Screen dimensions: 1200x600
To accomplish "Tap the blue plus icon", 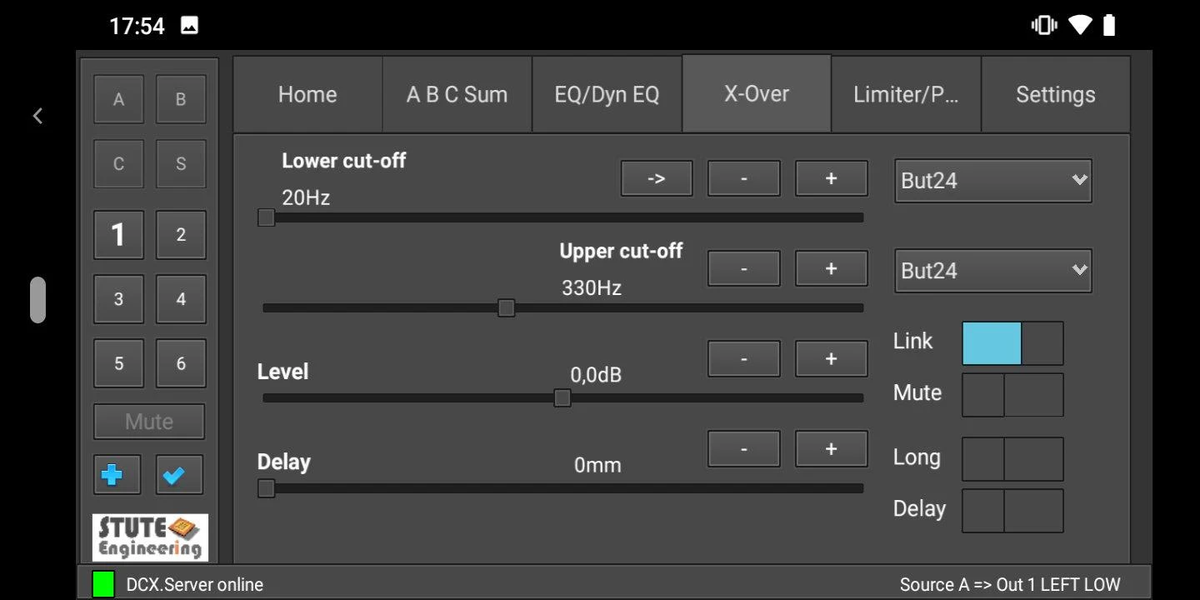I will (112, 475).
